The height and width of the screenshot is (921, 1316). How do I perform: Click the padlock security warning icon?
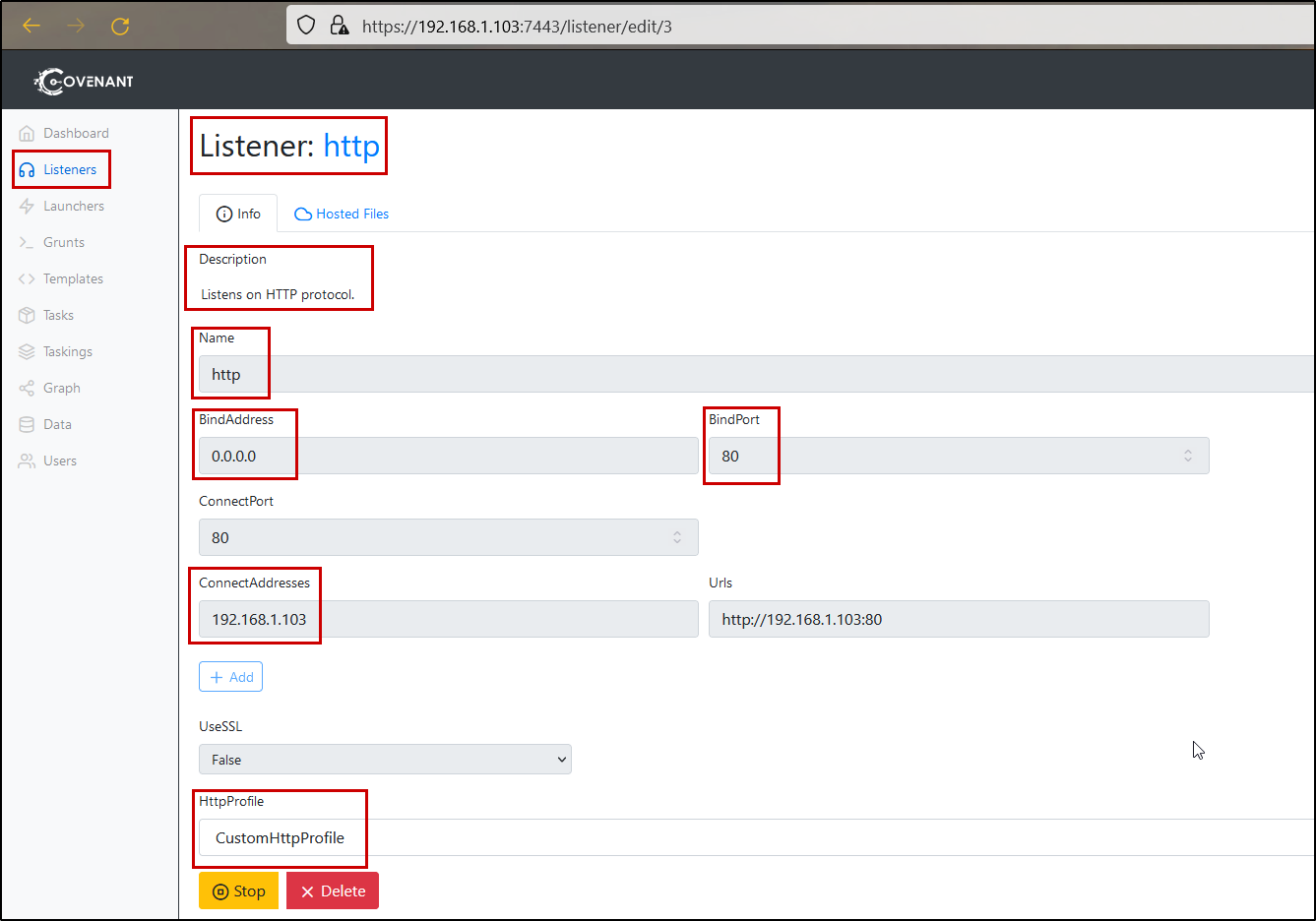(340, 26)
